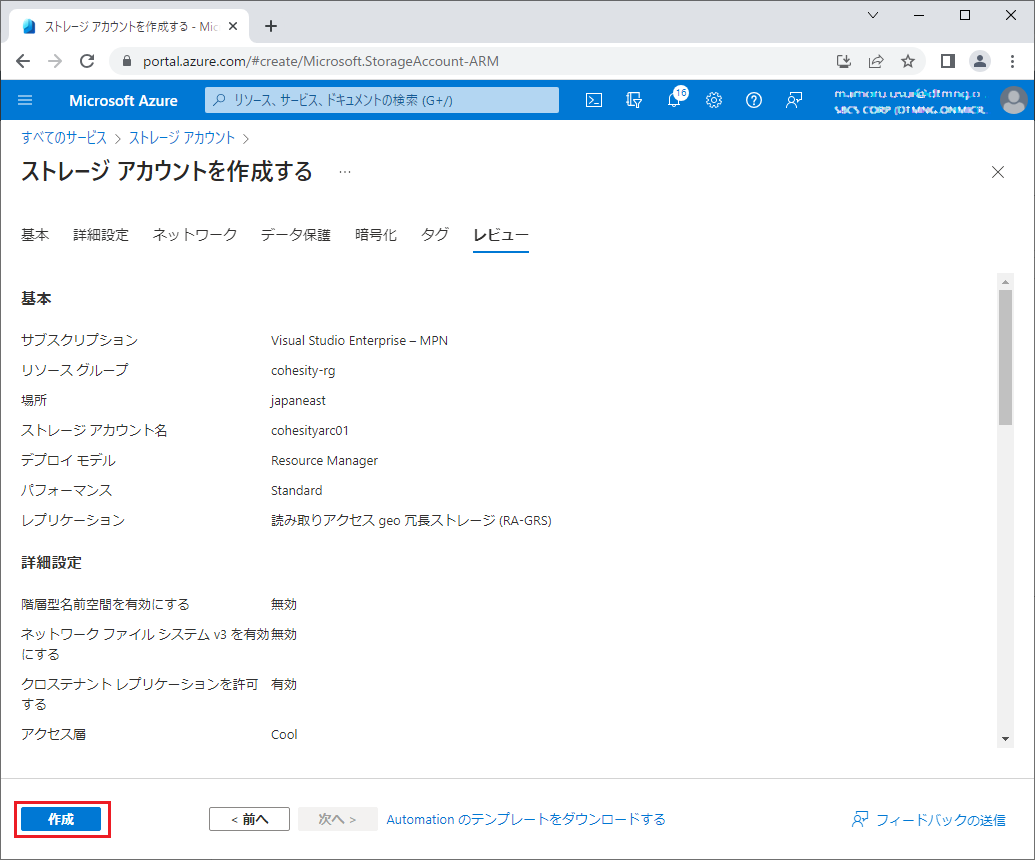Go to すべてのサービス breadcrumb
The height and width of the screenshot is (860, 1035).
(64, 138)
